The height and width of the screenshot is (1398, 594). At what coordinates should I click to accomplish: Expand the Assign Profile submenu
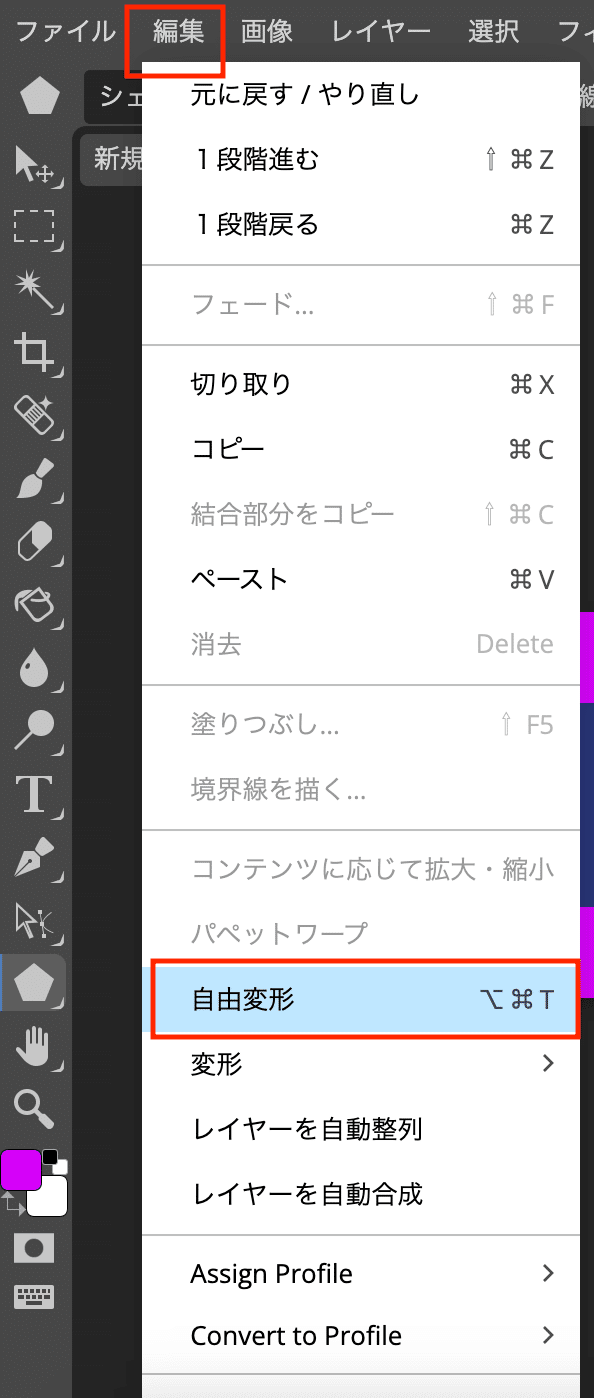(361, 1274)
